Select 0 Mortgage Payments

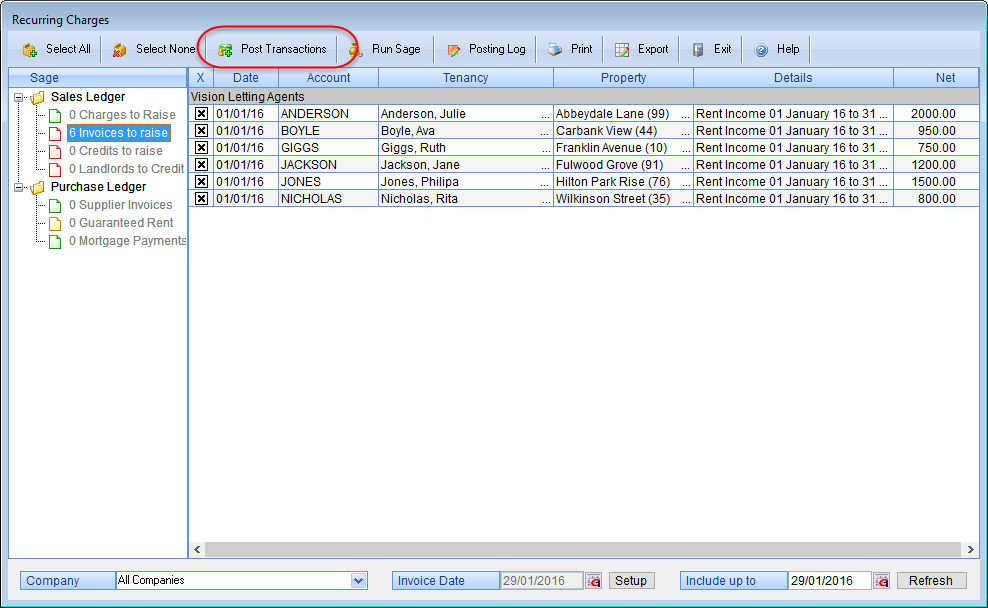coord(127,241)
